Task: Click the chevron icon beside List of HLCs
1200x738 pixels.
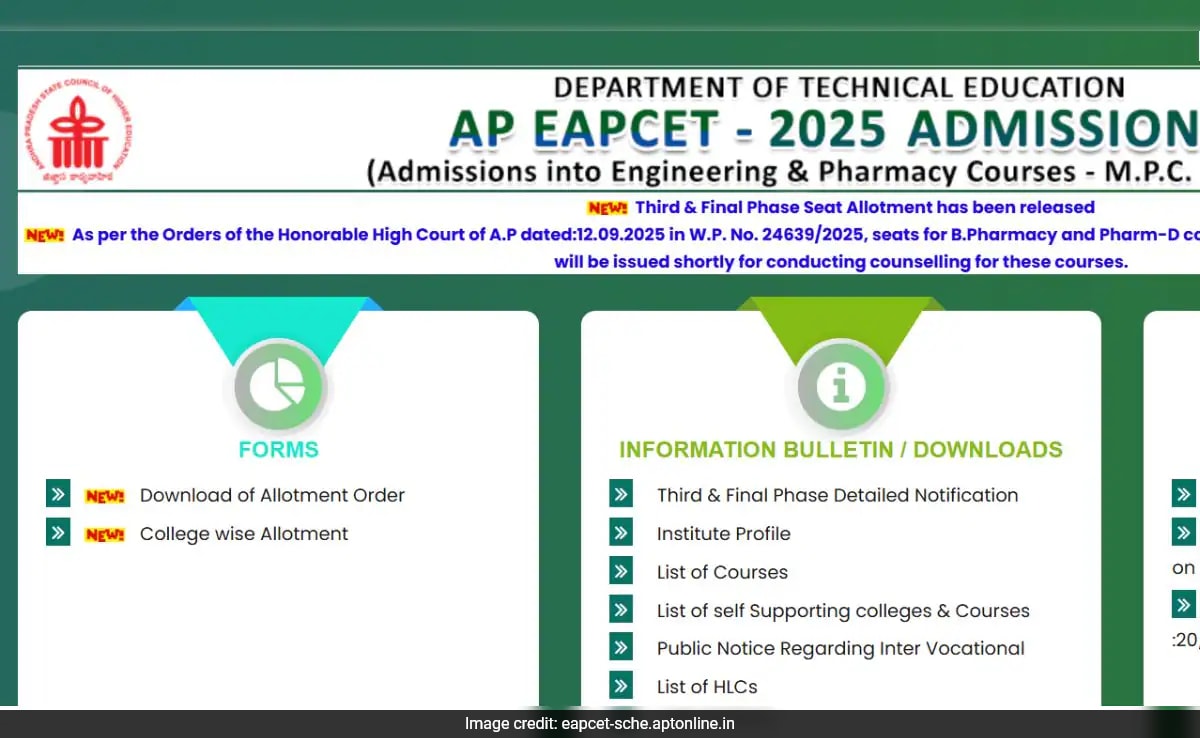Action: coord(620,684)
